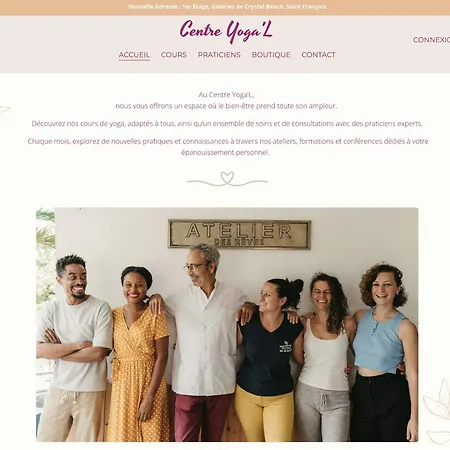Open the team group photo

coord(227,325)
